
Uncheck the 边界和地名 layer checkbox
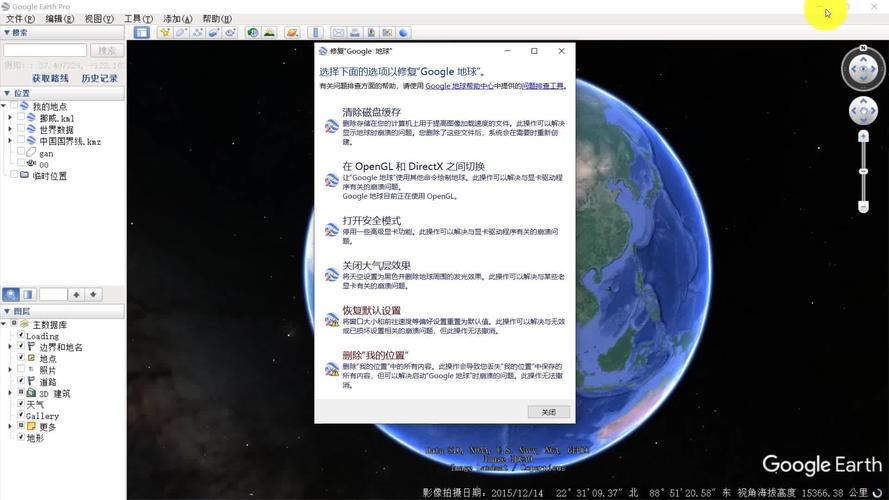(x=21, y=346)
